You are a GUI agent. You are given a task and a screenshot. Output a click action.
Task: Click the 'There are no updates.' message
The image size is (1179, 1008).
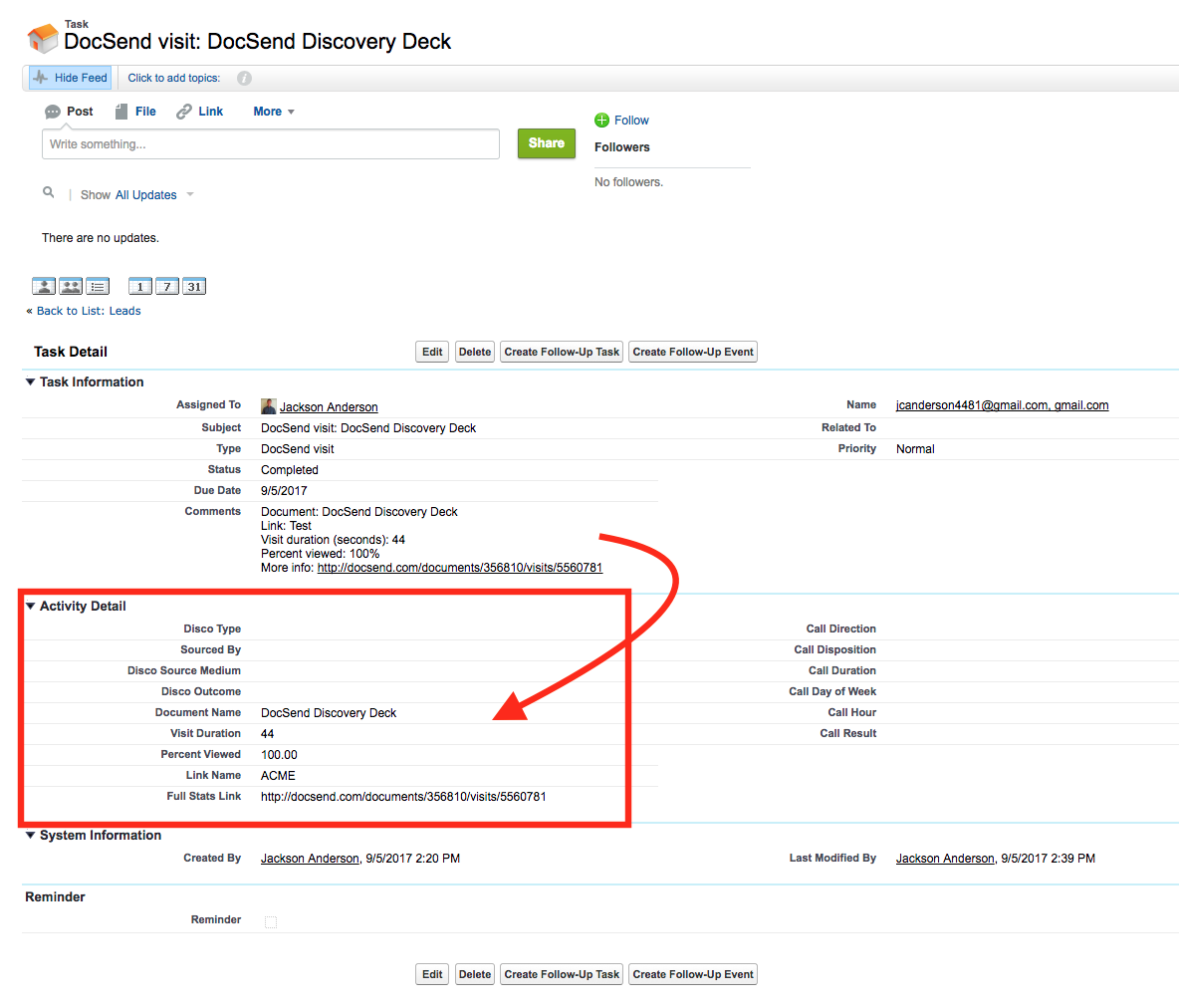[x=101, y=238]
